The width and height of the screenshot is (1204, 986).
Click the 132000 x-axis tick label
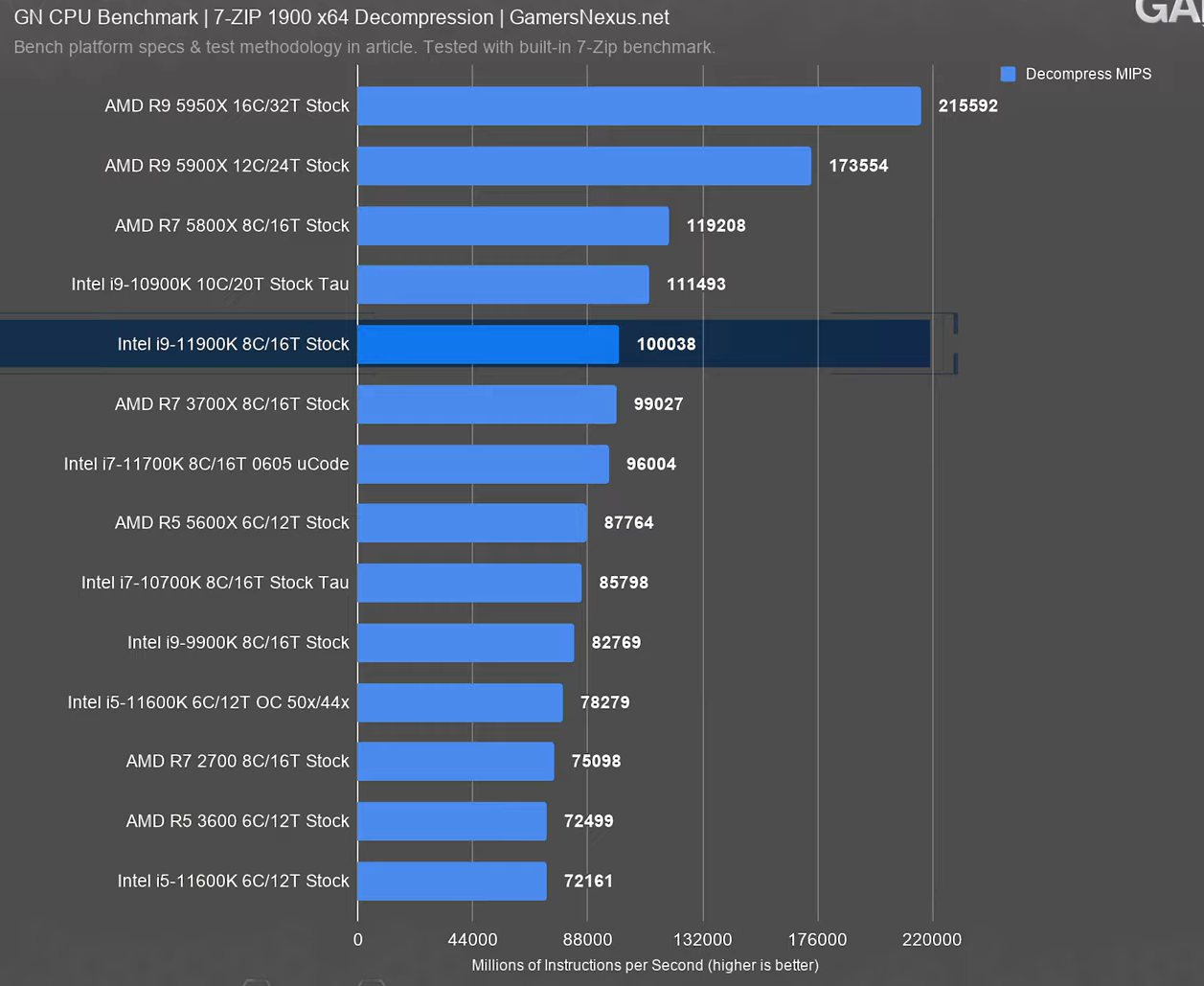(x=702, y=939)
